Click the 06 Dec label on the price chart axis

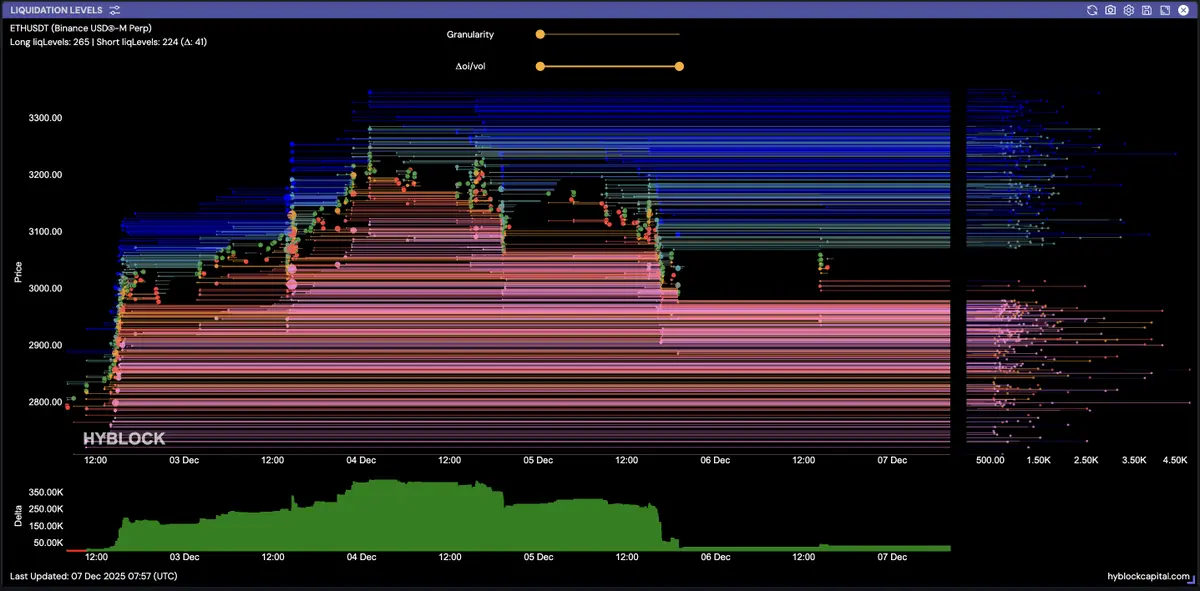[x=715, y=461]
